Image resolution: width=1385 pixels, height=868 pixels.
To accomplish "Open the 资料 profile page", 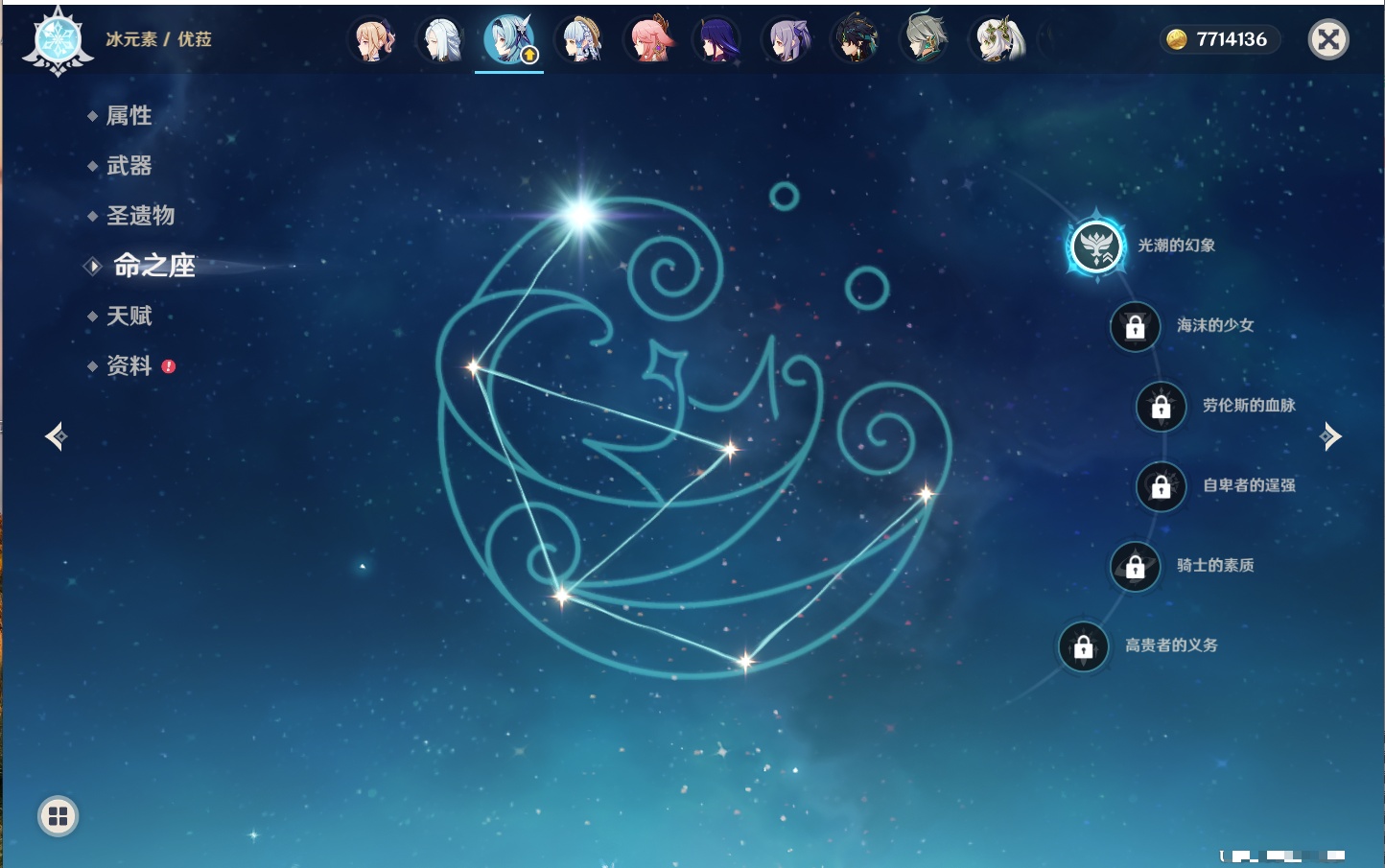I will pos(129,365).
